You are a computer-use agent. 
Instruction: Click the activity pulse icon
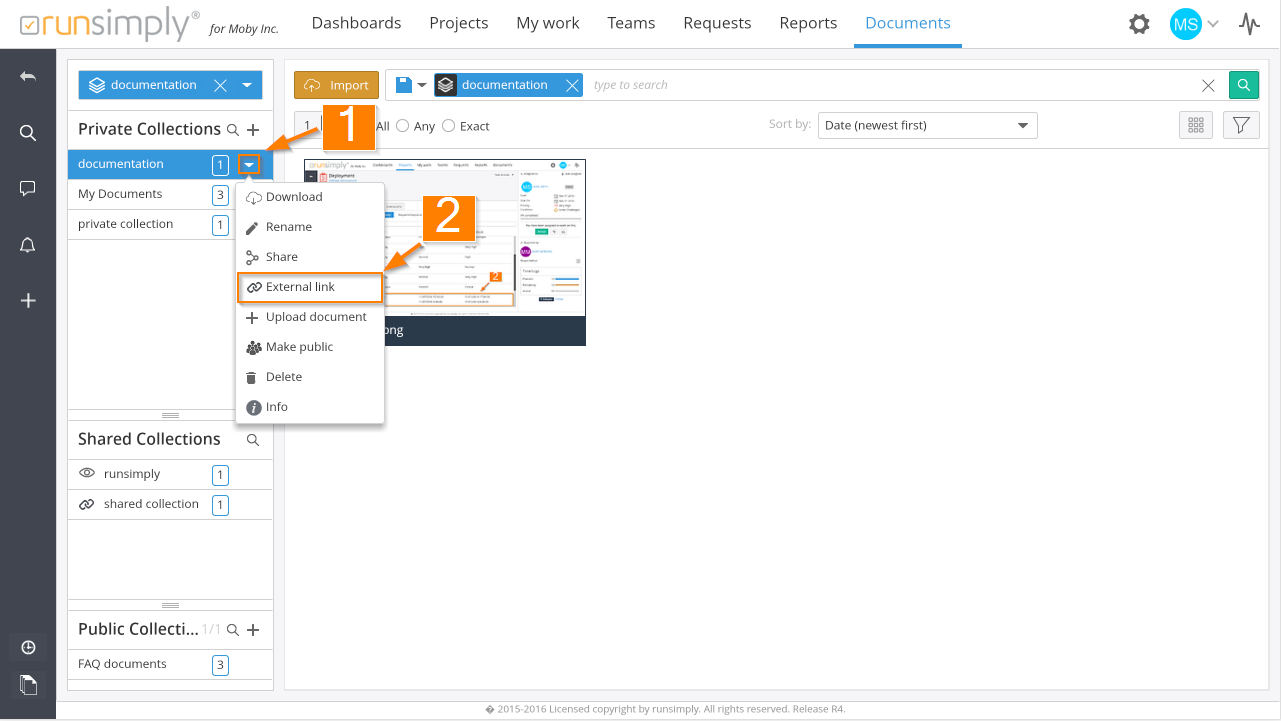[x=1249, y=24]
